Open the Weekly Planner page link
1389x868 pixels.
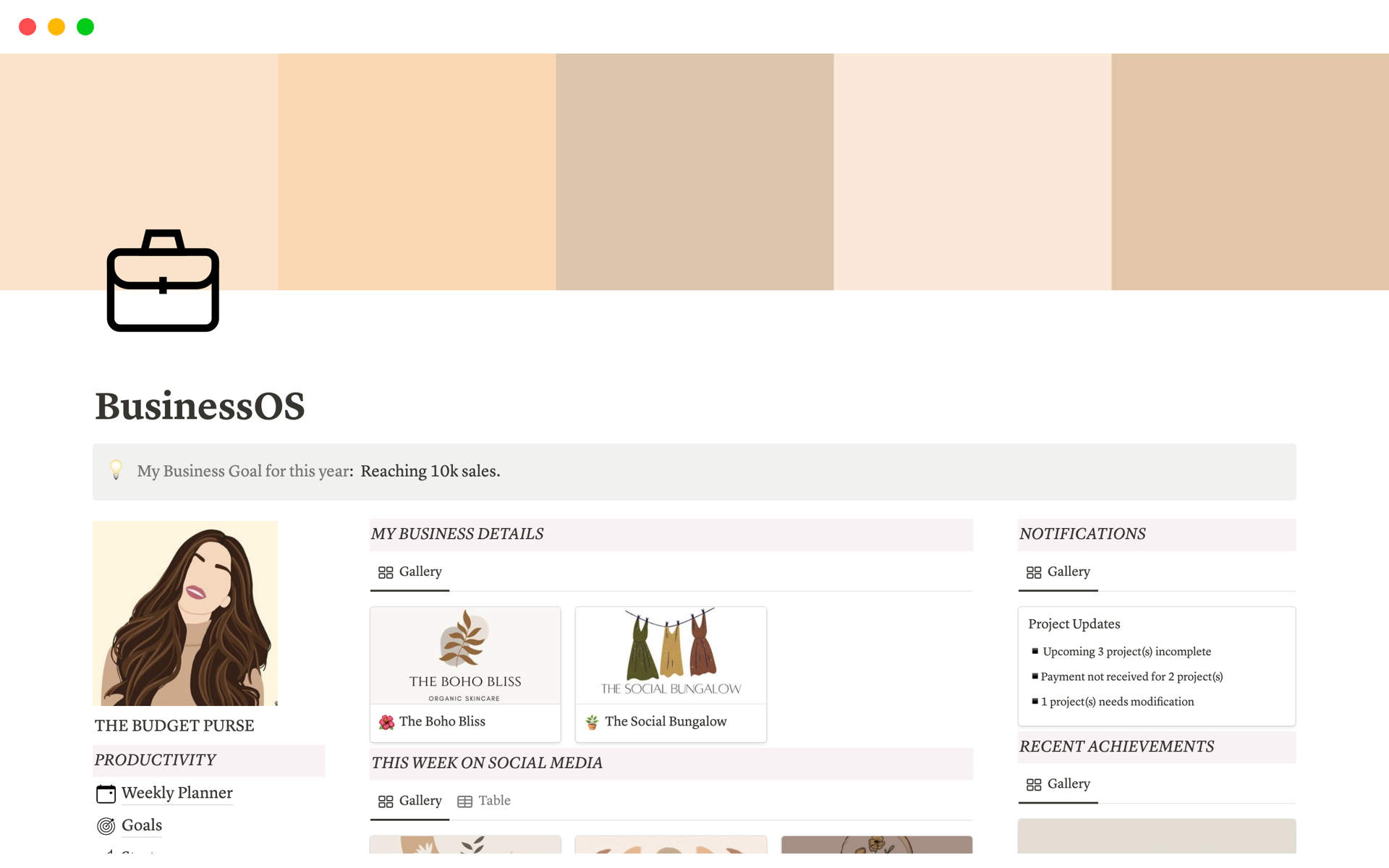point(177,793)
